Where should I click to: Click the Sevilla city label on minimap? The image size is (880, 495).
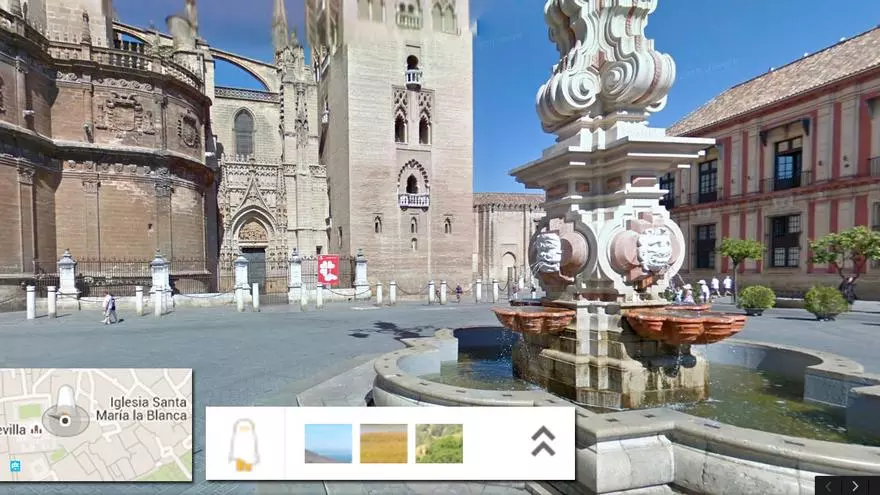(x=12, y=429)
